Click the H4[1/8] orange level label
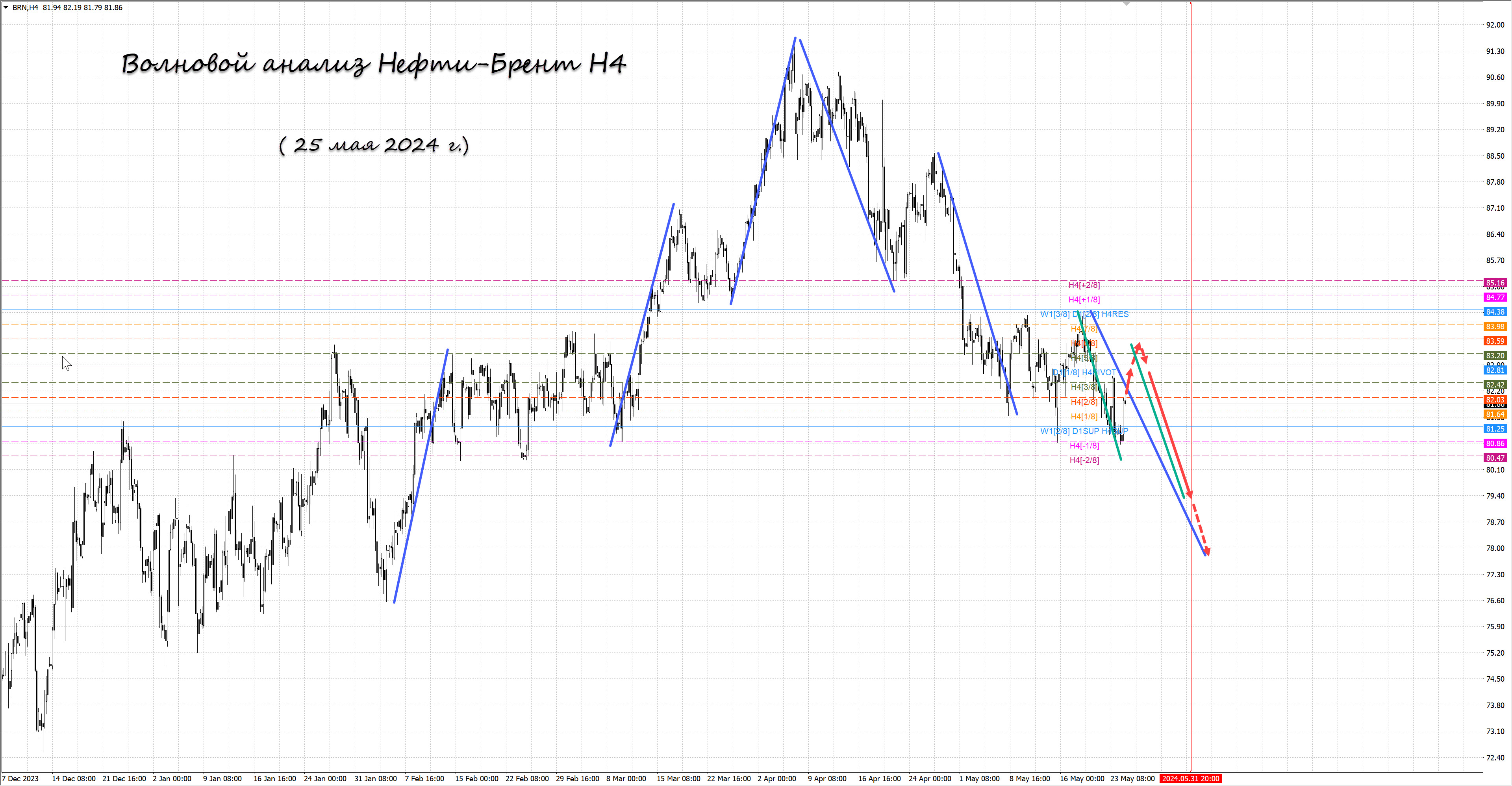This screenshot has width=1512, height=786. click(x=1084, y=416)
